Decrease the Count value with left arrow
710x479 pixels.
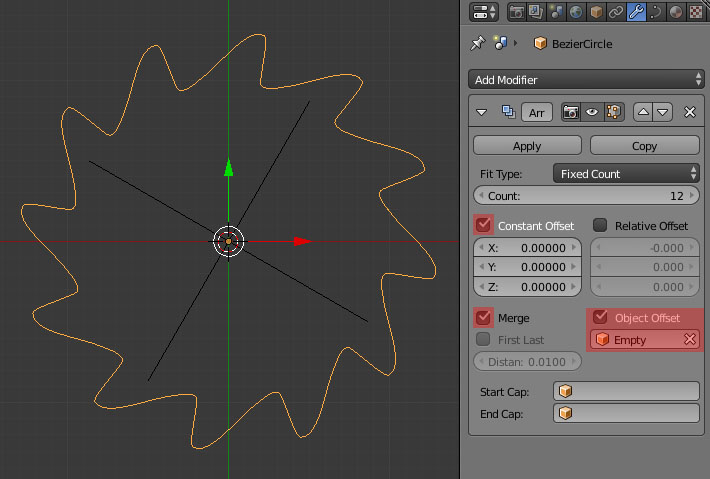point(481,196)
